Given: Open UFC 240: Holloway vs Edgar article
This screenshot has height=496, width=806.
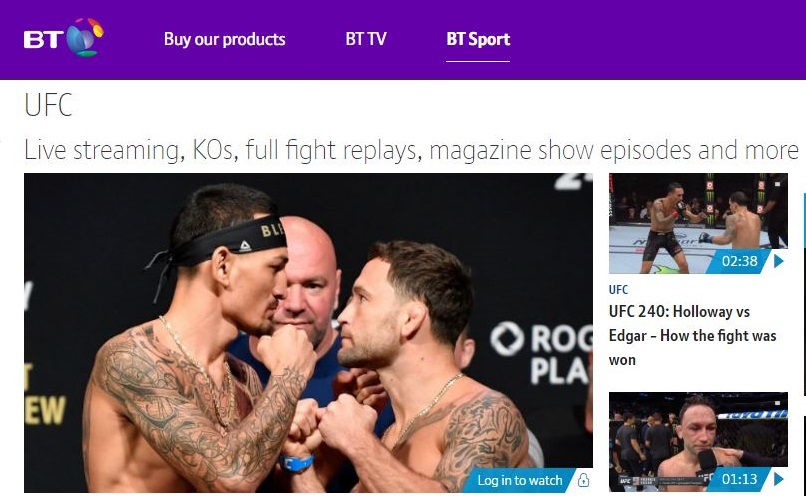Looking at the screenshot, I should [692, 336].
